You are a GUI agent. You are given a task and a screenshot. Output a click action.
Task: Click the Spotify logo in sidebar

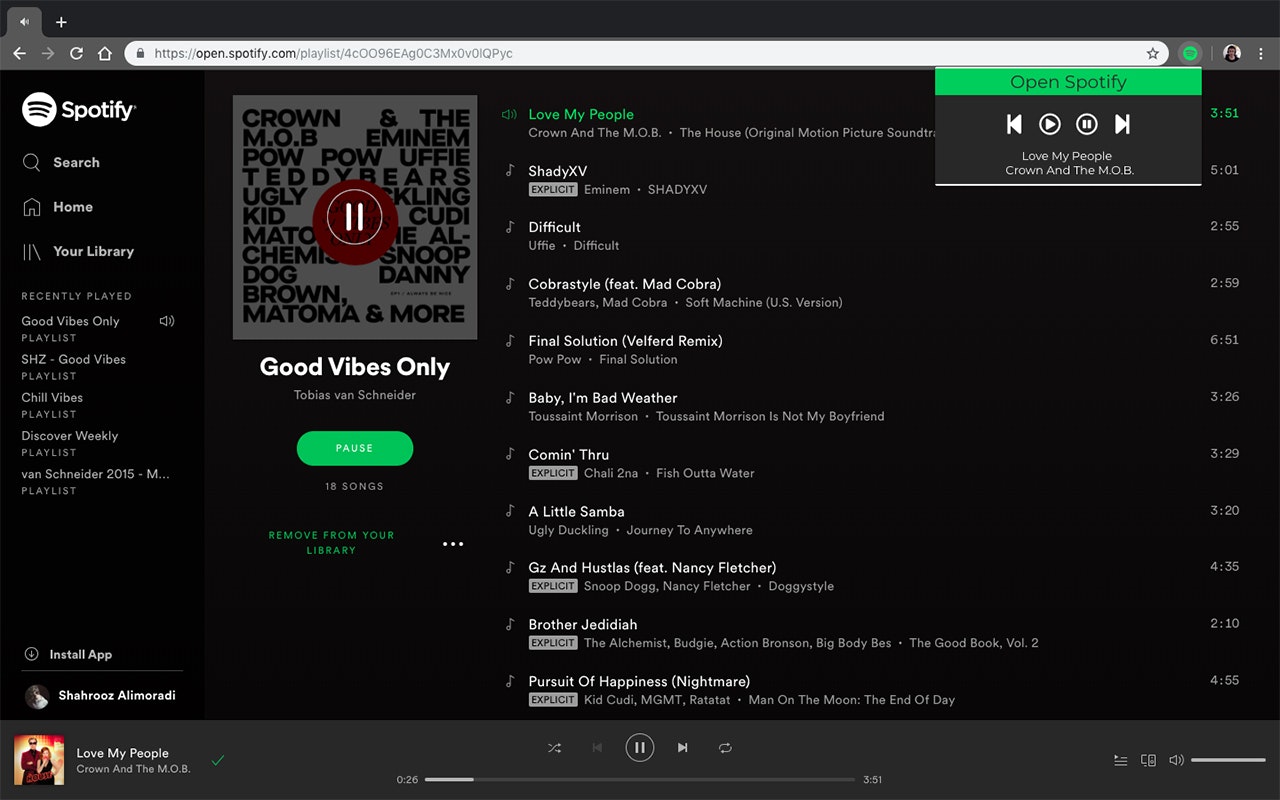(x=79, y=110)
